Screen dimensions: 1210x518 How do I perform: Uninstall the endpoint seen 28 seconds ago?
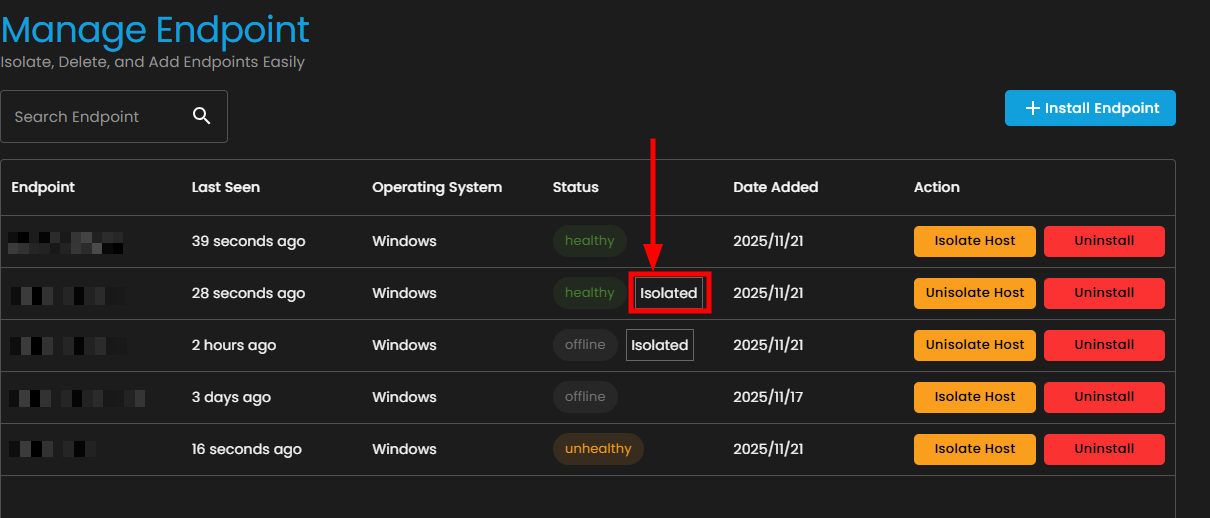coord(1104,293)
